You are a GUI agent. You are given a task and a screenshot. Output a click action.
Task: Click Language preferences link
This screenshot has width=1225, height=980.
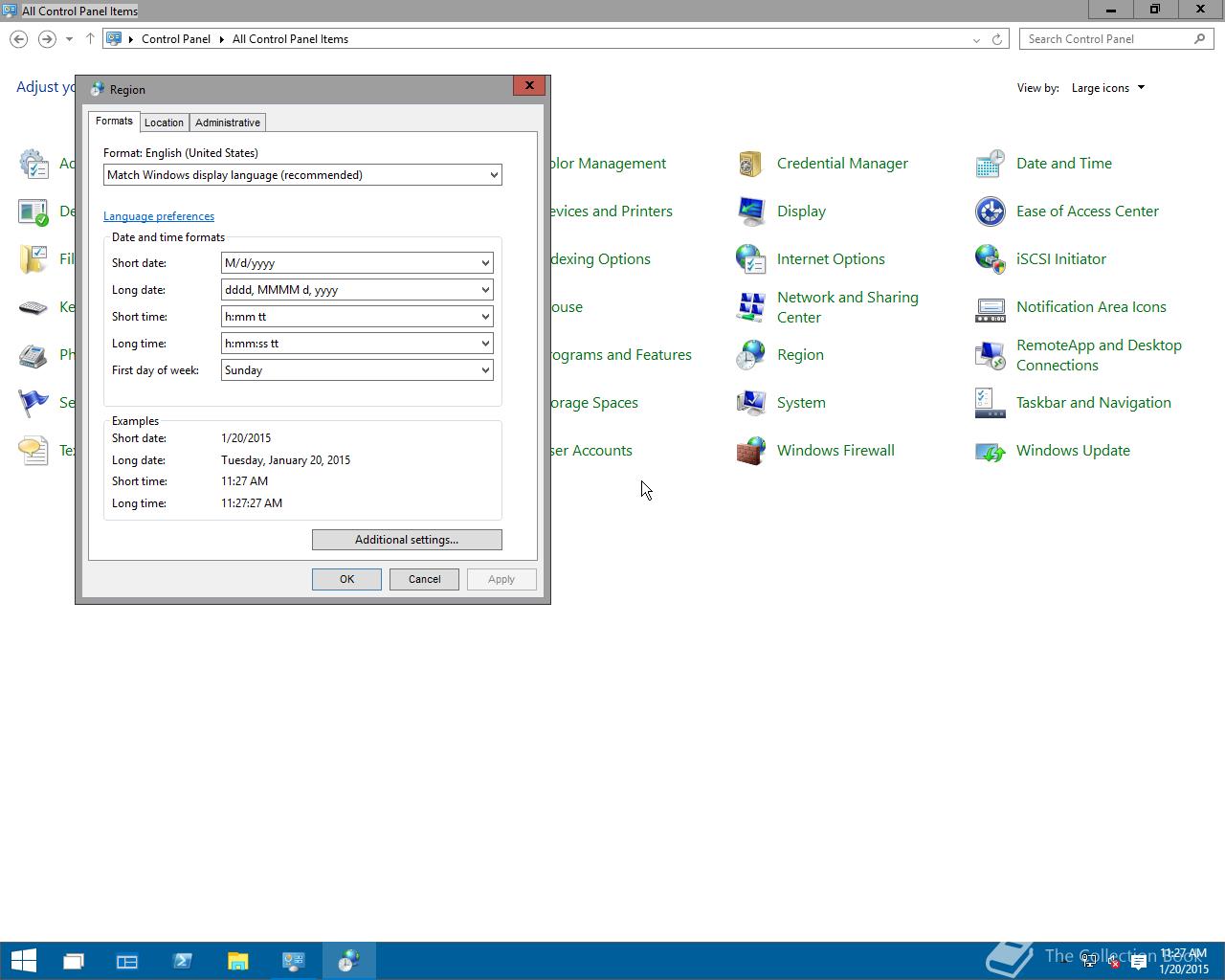159,216
